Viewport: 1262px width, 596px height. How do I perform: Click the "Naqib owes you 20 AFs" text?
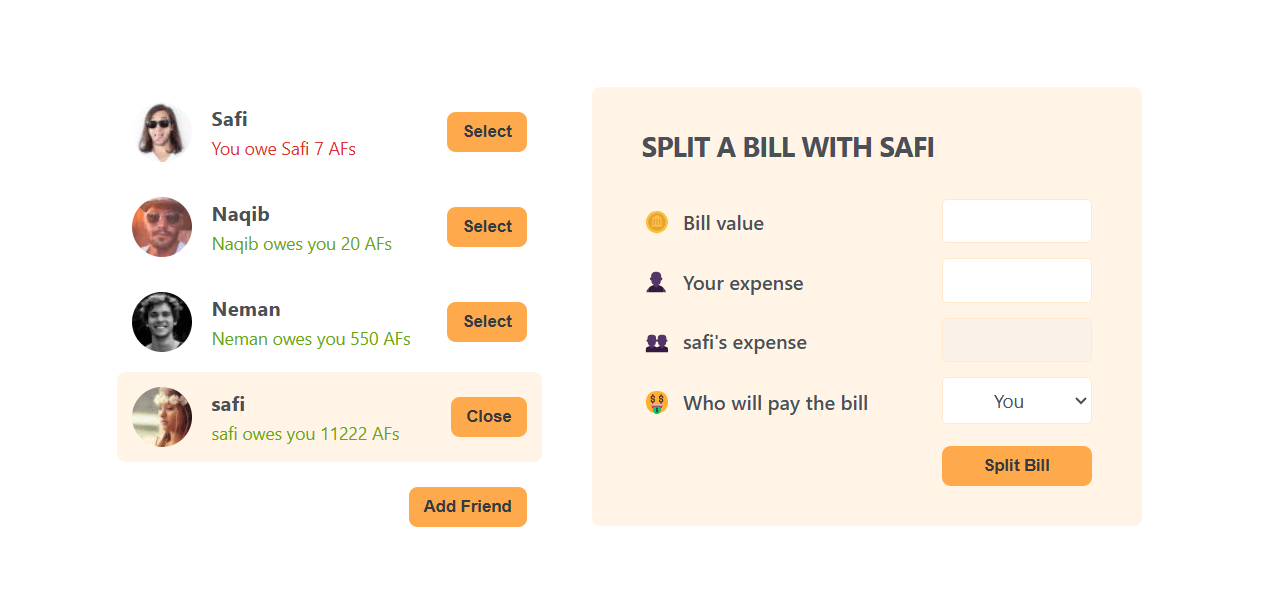[x=302, y=244]
